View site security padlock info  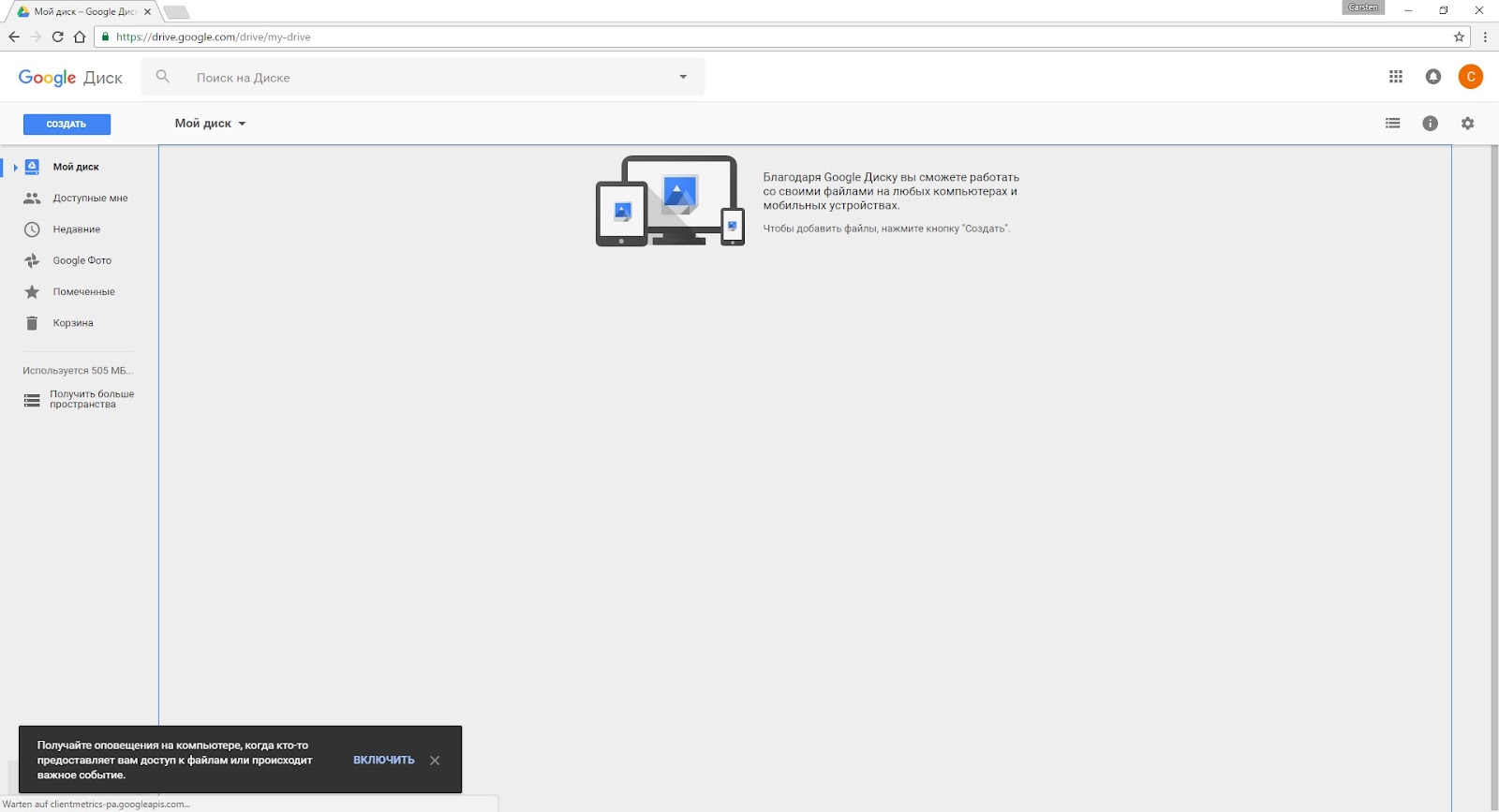click(106, 37)
